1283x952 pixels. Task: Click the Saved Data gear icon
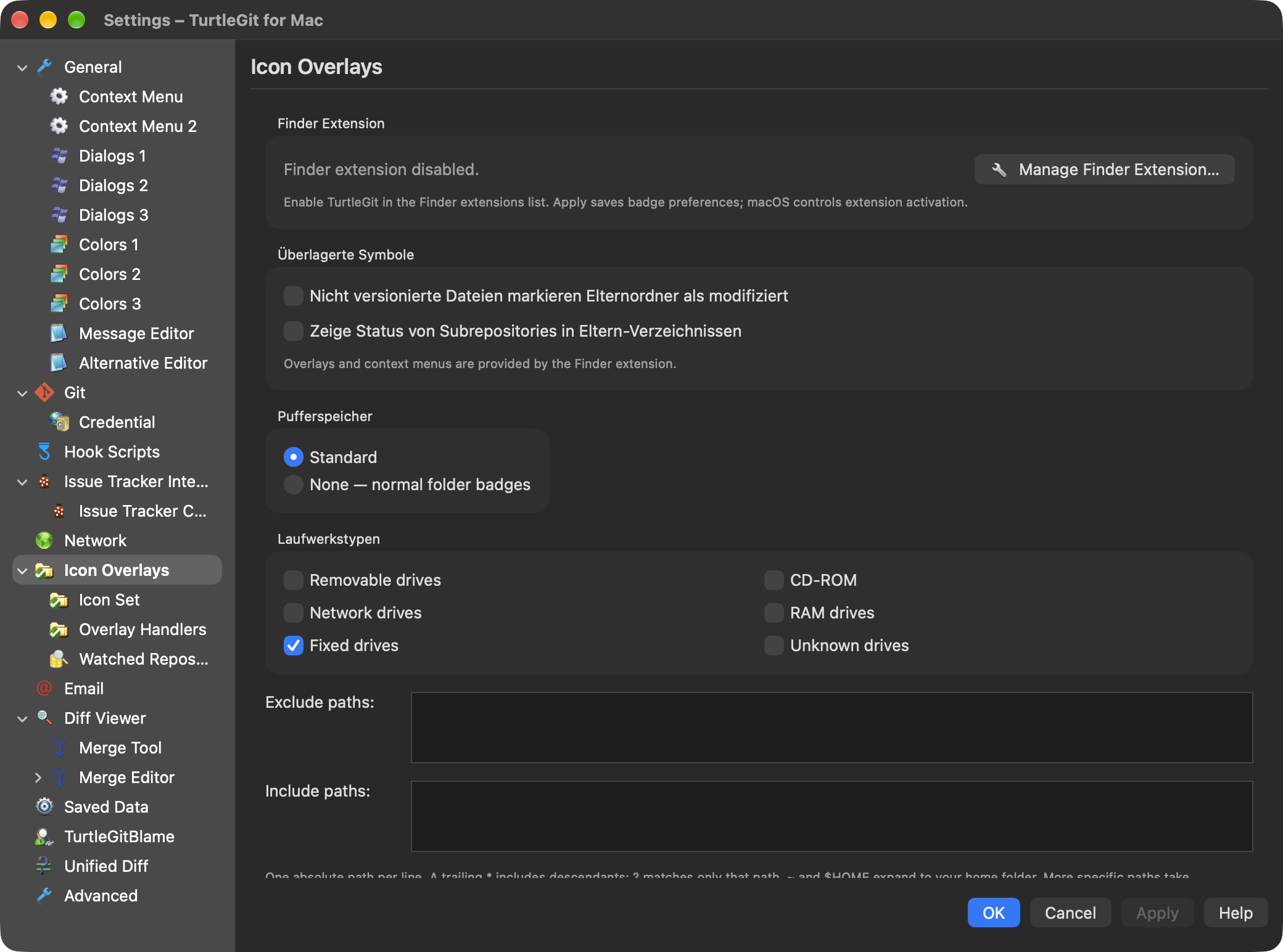point(44,806)
